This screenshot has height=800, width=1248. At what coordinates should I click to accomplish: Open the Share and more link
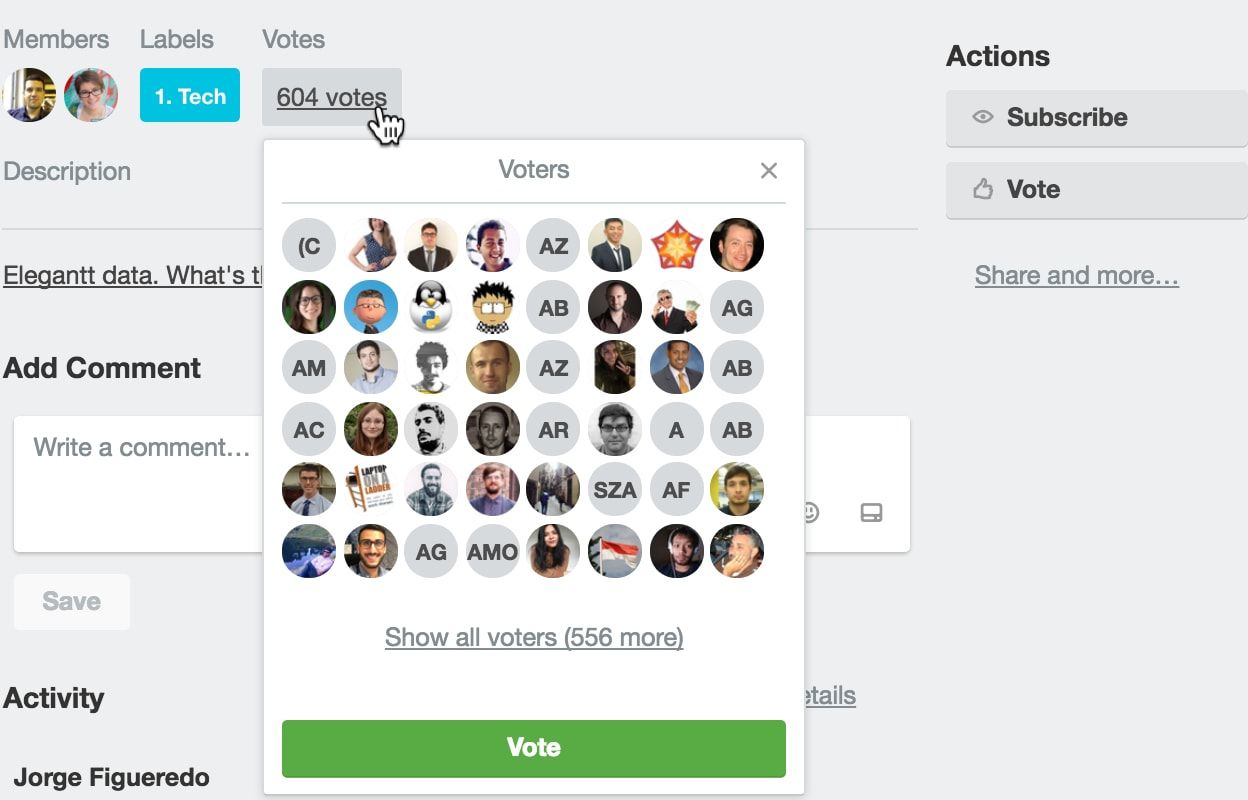click(1077, 275)
